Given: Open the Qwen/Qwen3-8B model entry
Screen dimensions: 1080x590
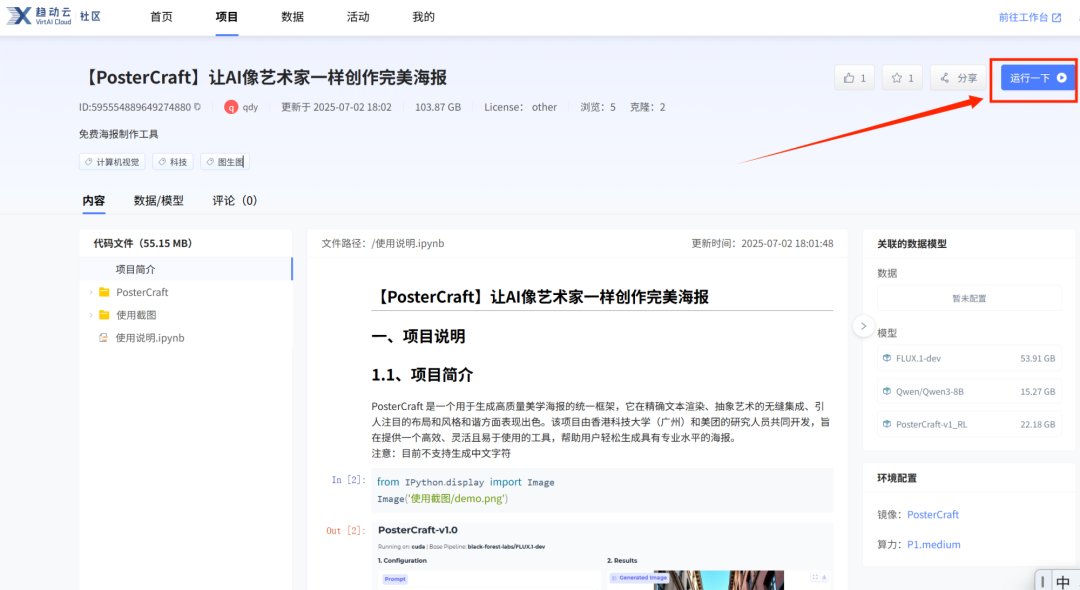Looking at the screenshot, I should point(969,392).
